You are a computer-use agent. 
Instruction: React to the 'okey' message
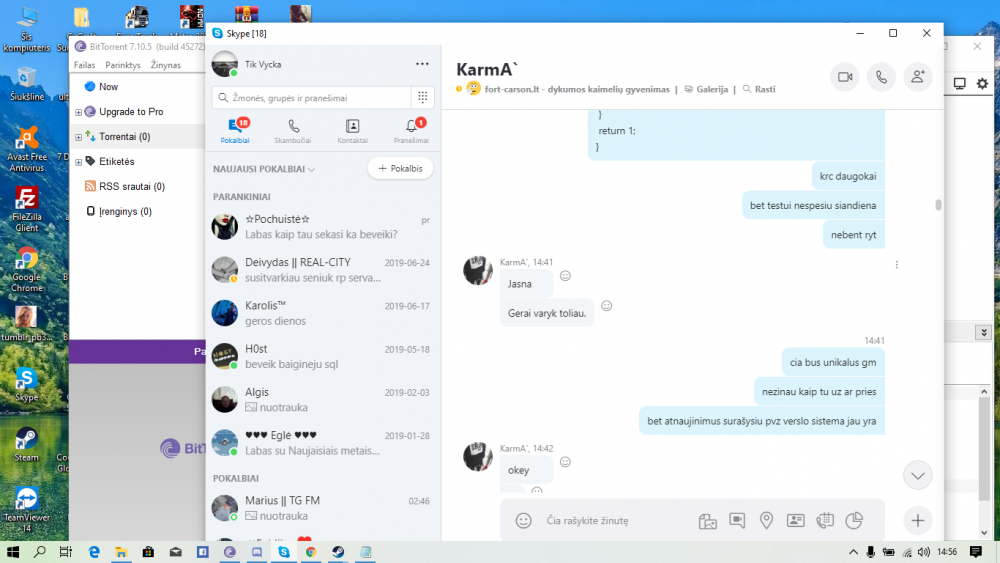tap(565, 462)
